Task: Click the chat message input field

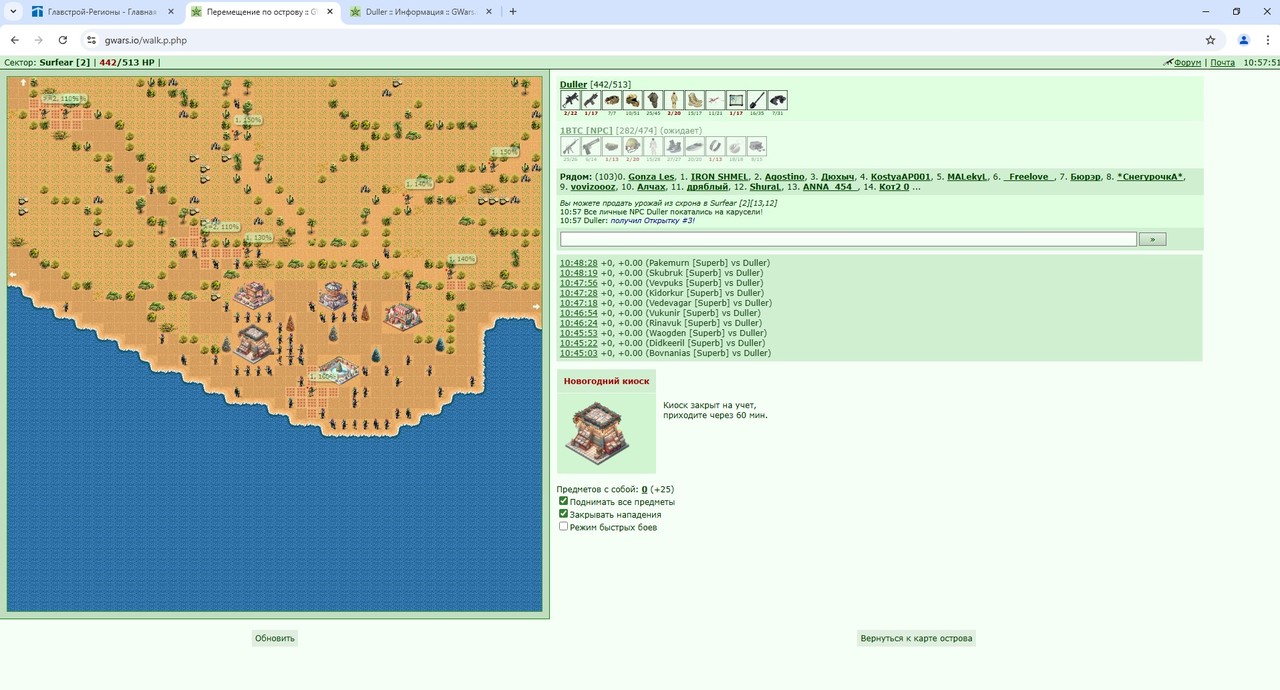Action: pyautogui.click(x=848, y=239)
